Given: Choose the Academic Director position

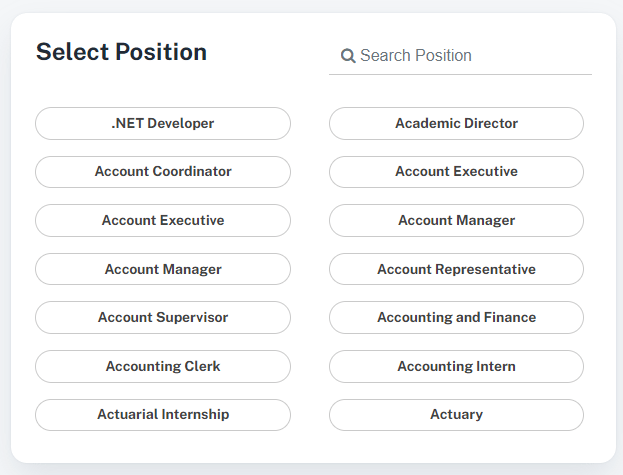Looking at the screenshot, I should [456, 124].
